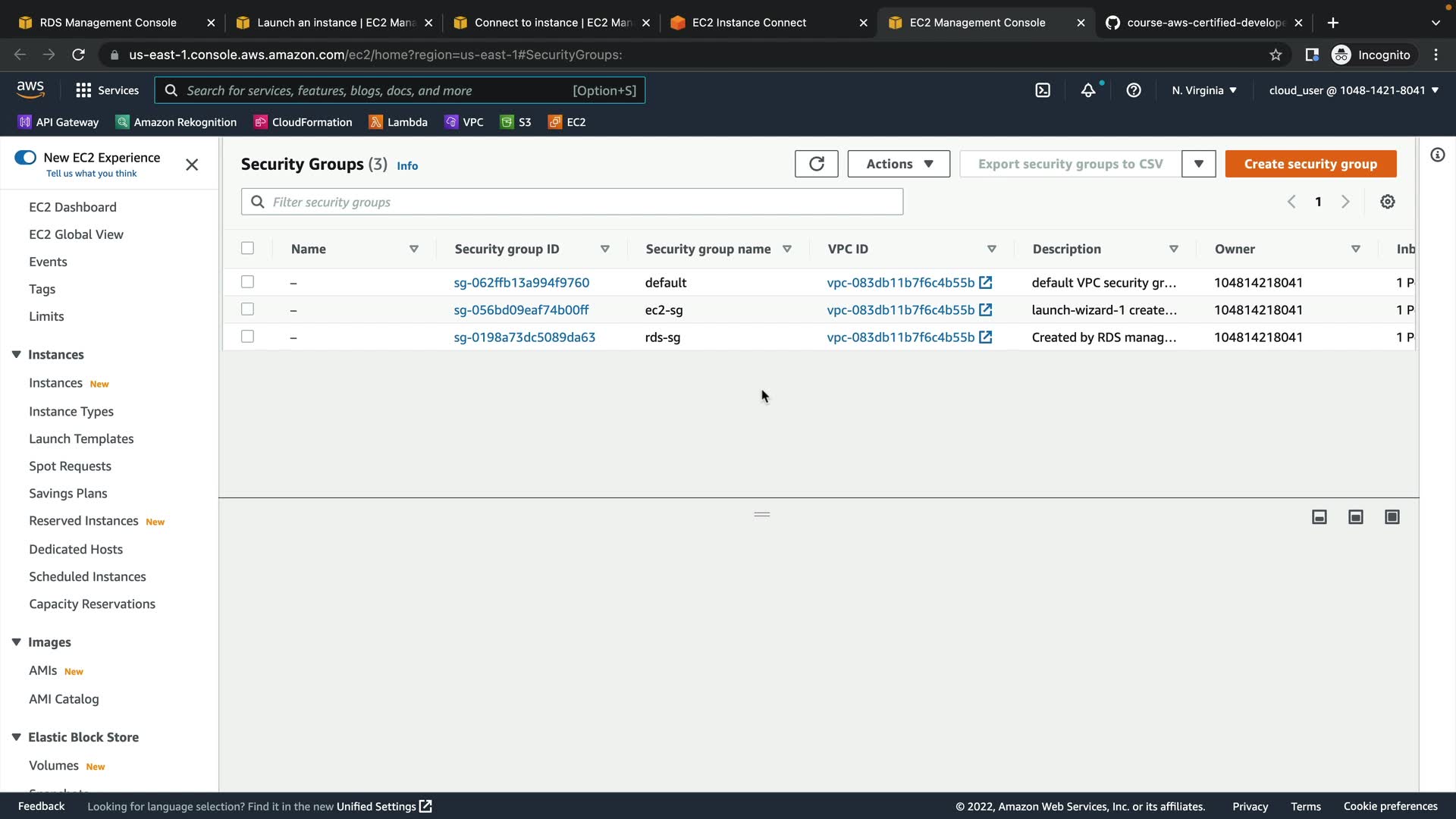Switch to RDS Management Console tab
Image resolution: width=1456 pixels, height=819 pixels.
(108, 23)
